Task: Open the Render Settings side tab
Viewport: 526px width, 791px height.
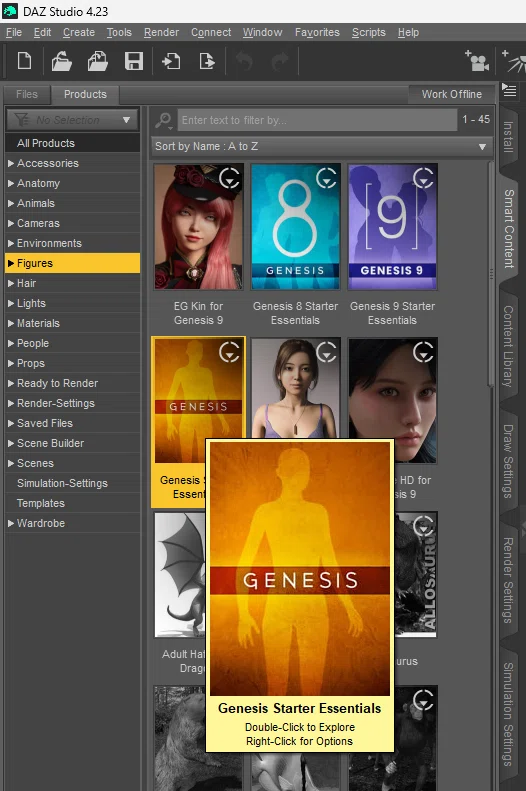Action: [x=509, y=580]
